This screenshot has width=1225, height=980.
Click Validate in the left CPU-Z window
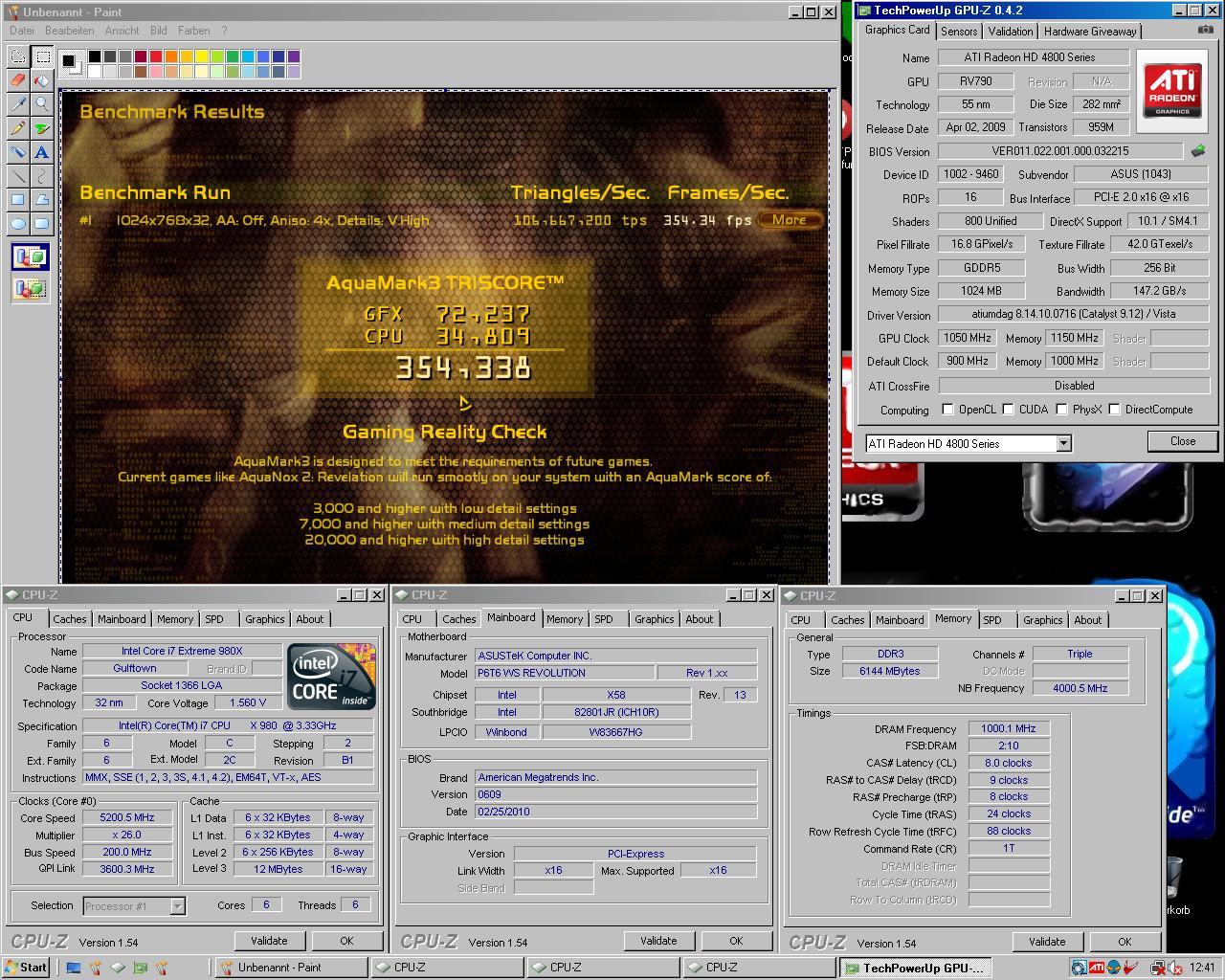(x=269, y=941)
